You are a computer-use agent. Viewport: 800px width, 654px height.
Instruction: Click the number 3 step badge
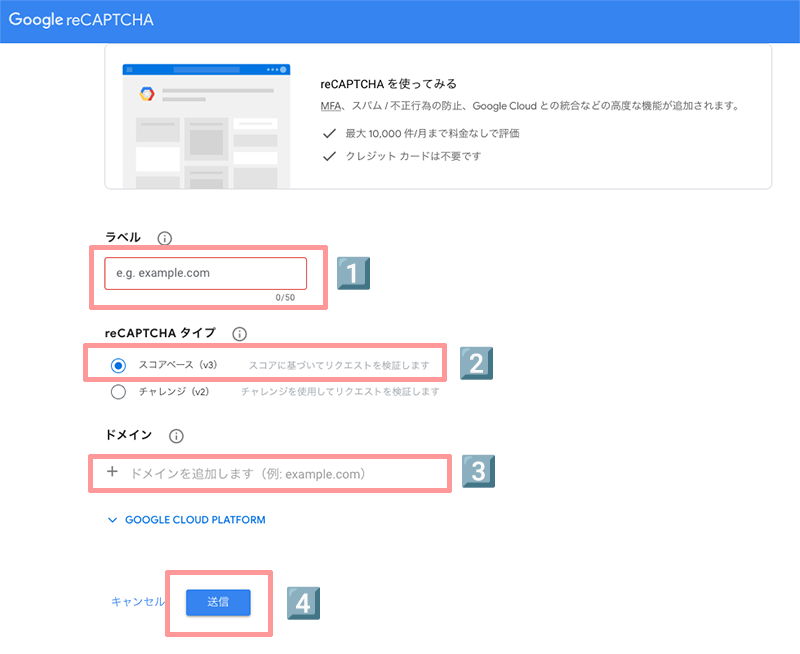pos(477,471)
